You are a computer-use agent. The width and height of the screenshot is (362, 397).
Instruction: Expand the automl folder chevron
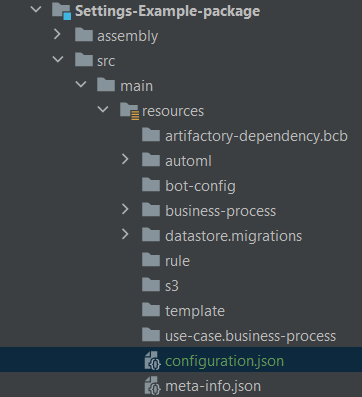click(x=125, y=159)
